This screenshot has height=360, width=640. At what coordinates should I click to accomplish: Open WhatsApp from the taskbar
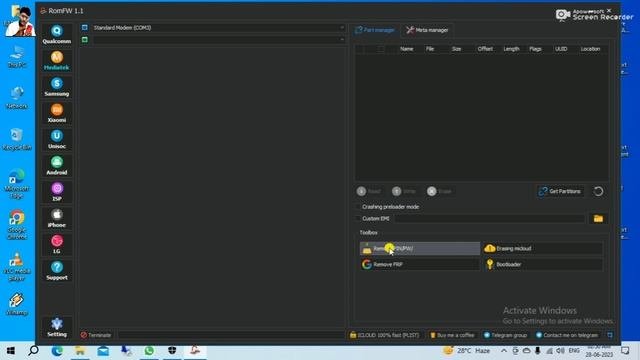[x=149, y=351]
